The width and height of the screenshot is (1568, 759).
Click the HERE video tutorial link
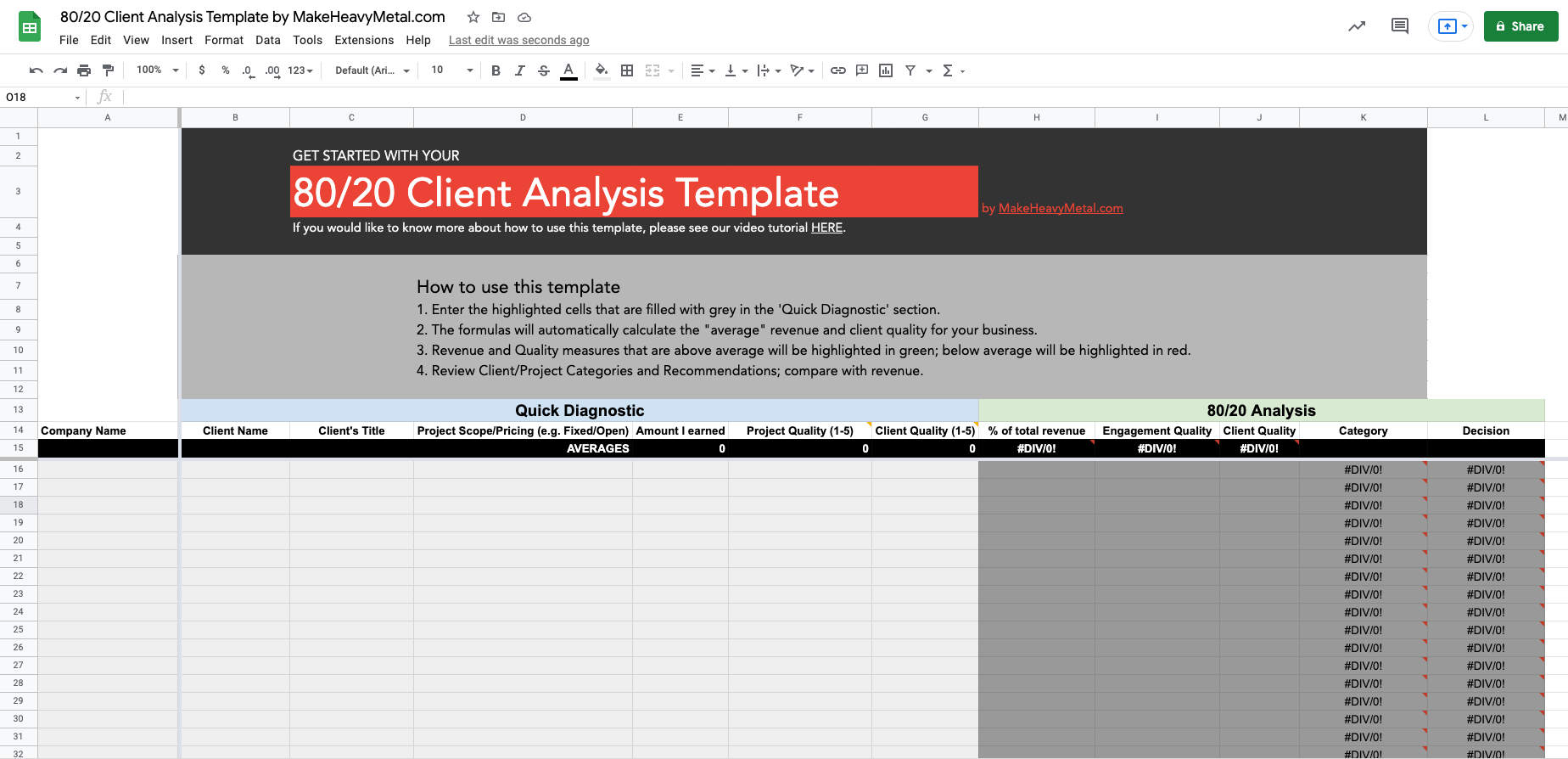coord(826,228)
